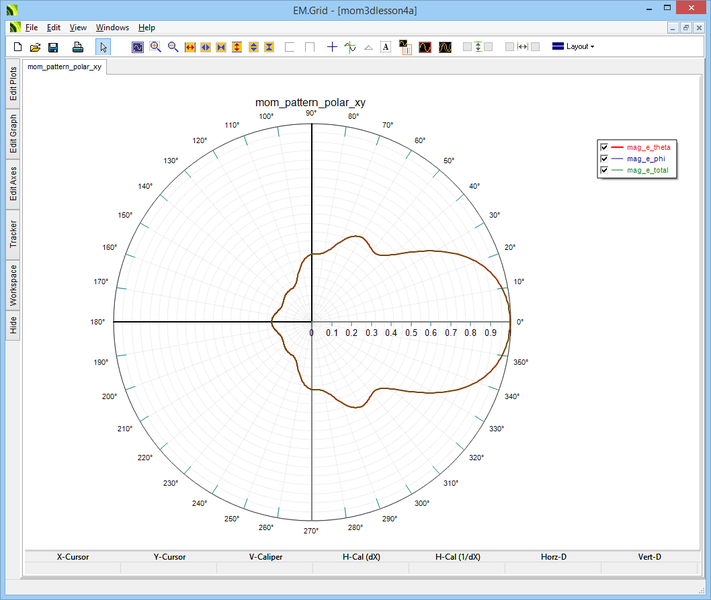Click the Print icon in toolbar

(x=78, y=47)
